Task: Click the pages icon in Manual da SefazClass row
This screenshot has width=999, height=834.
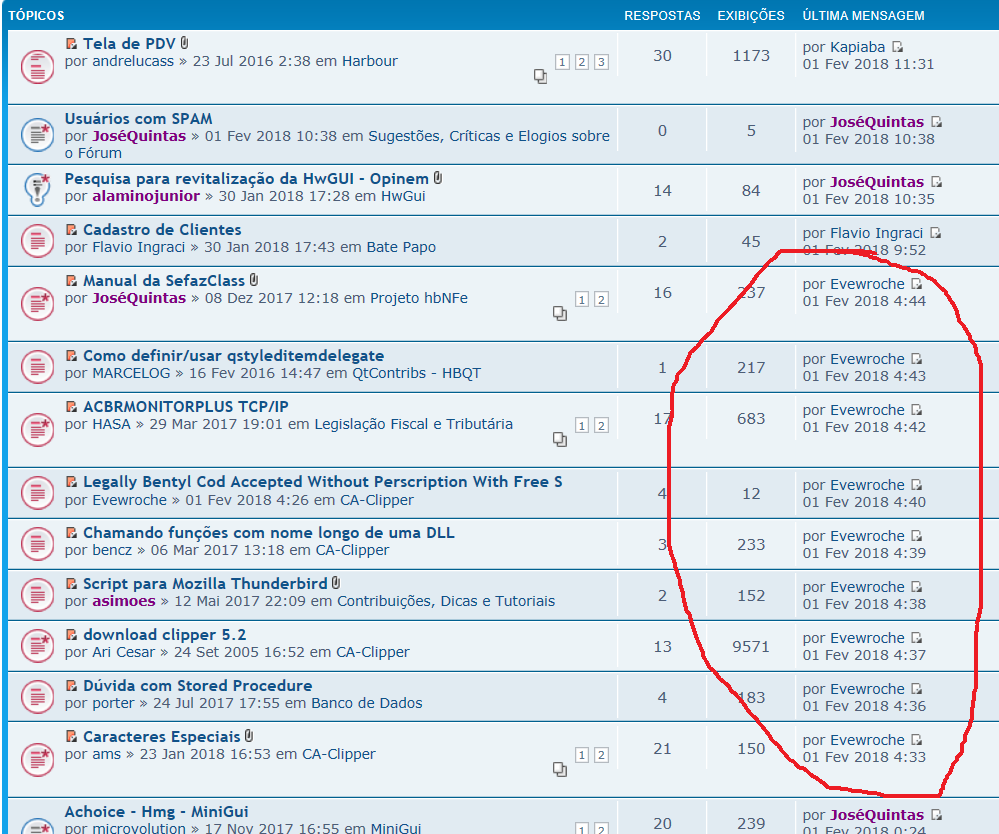Action: 560,314
